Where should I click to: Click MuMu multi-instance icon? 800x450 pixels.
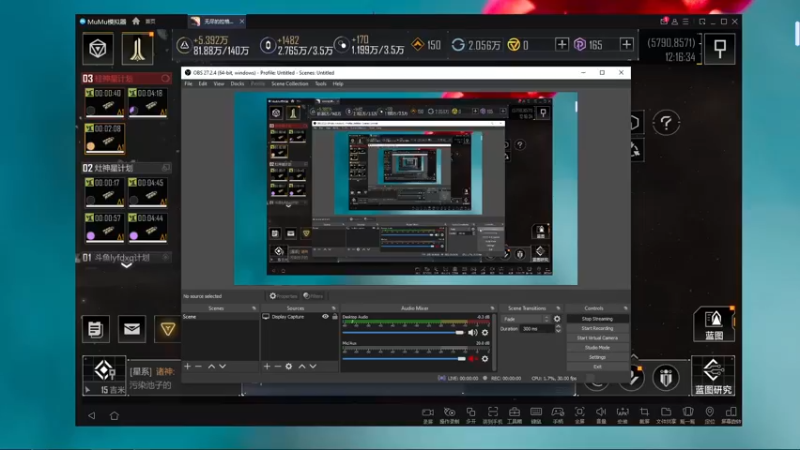point(471,412)
